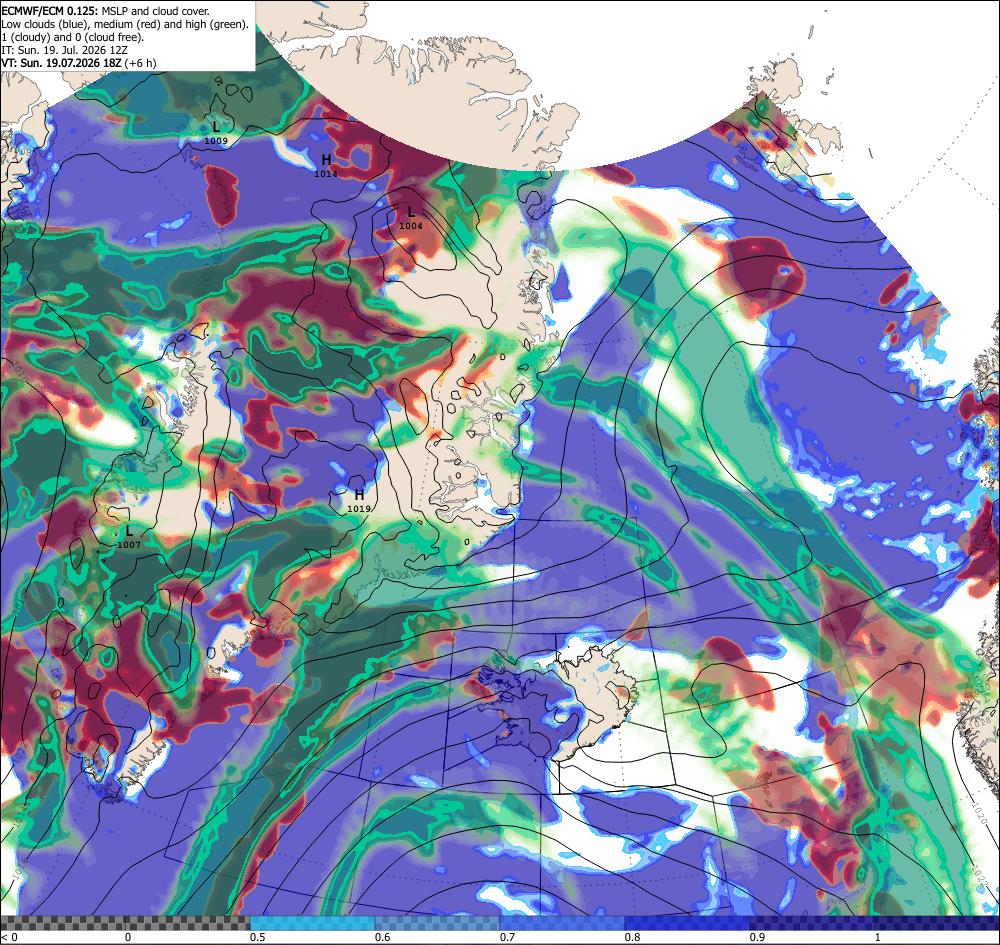The image size is (1000, 945).
Task: Click the '1 (cloudy) and 0 (cloud free).' line
Action: click(73, 37)
